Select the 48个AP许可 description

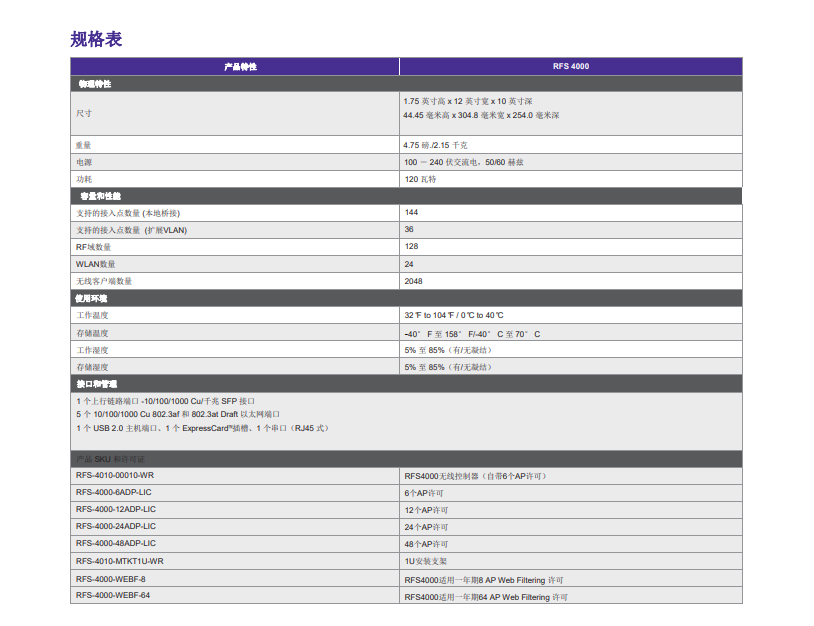pyautogui.click(x=426, y=545)
